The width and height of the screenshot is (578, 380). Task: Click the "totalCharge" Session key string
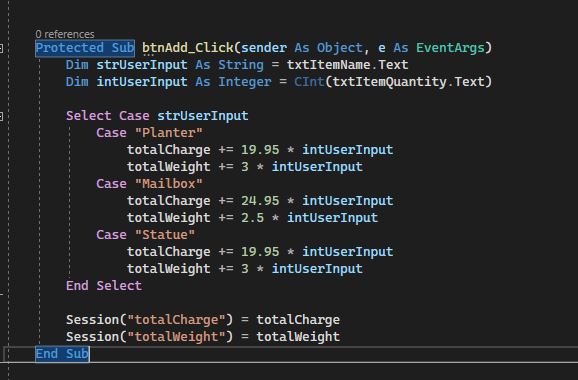[177, 320]
